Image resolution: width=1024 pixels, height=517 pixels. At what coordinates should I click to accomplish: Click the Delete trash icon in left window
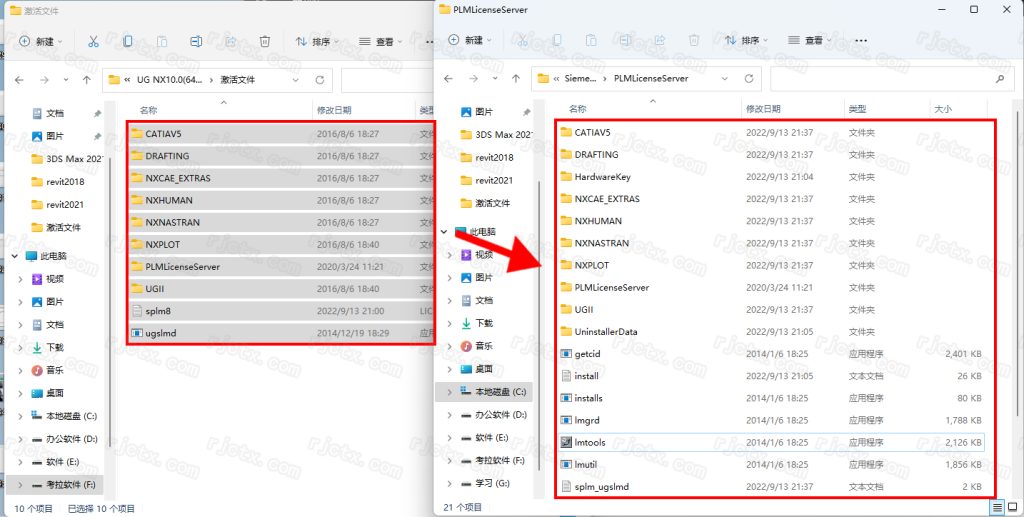pos(264,42)
